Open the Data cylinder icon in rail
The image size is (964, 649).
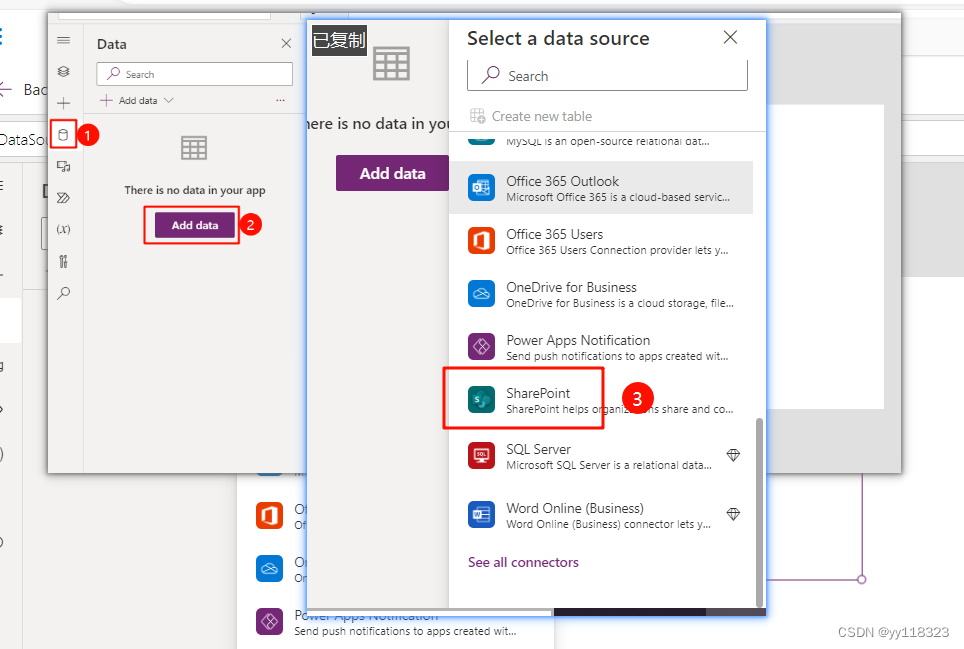coord(63,134)
